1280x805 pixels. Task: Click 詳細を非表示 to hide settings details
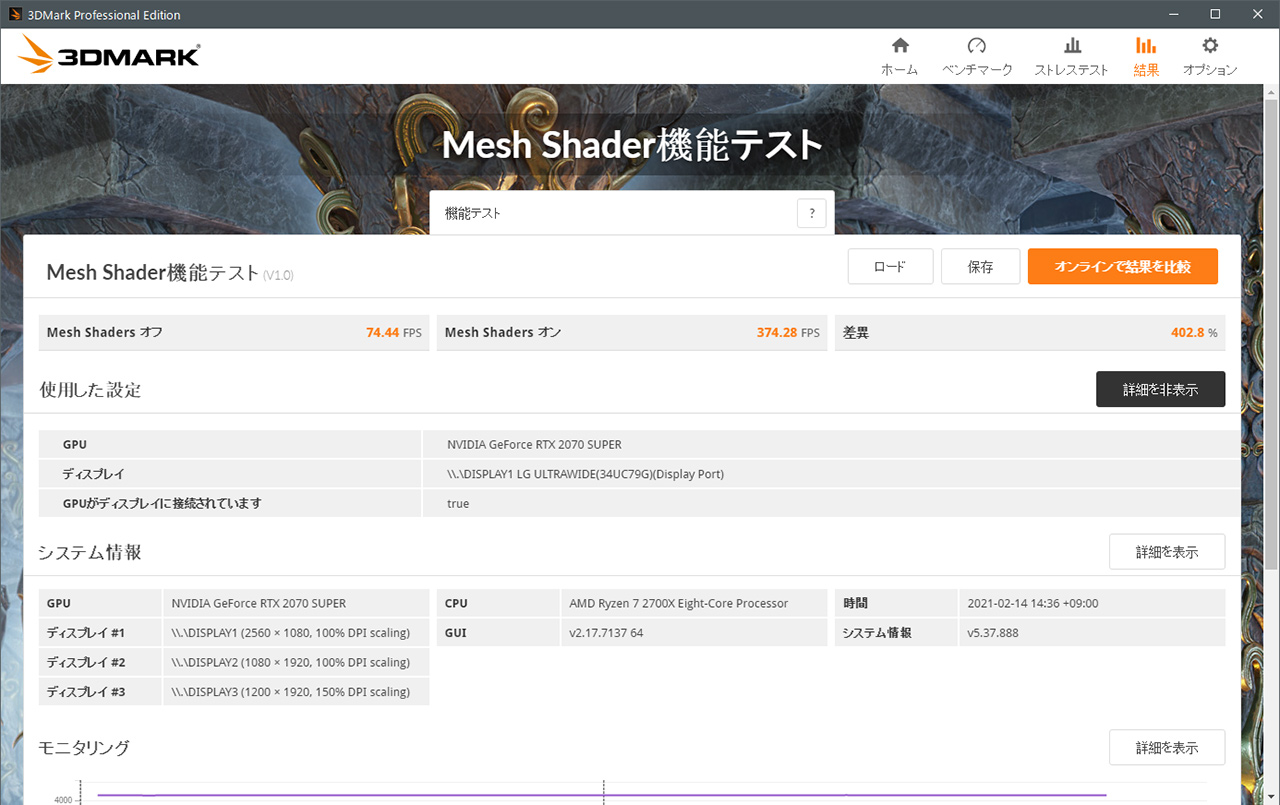pos(1160,389)
